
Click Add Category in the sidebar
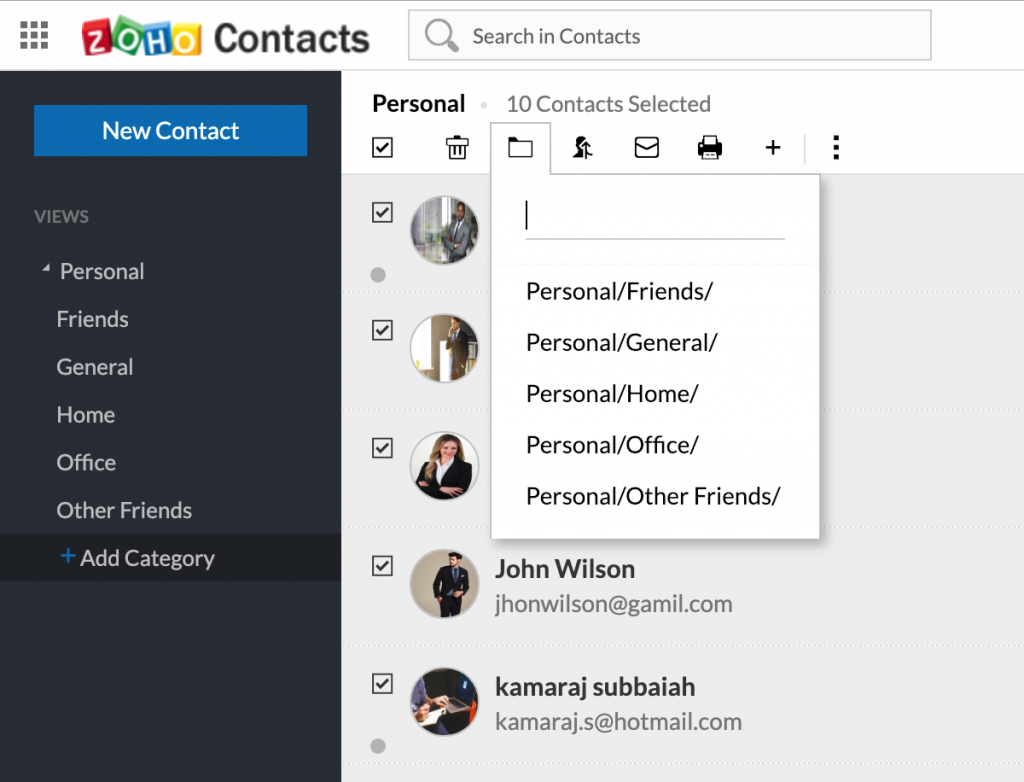tap(138, 558)
